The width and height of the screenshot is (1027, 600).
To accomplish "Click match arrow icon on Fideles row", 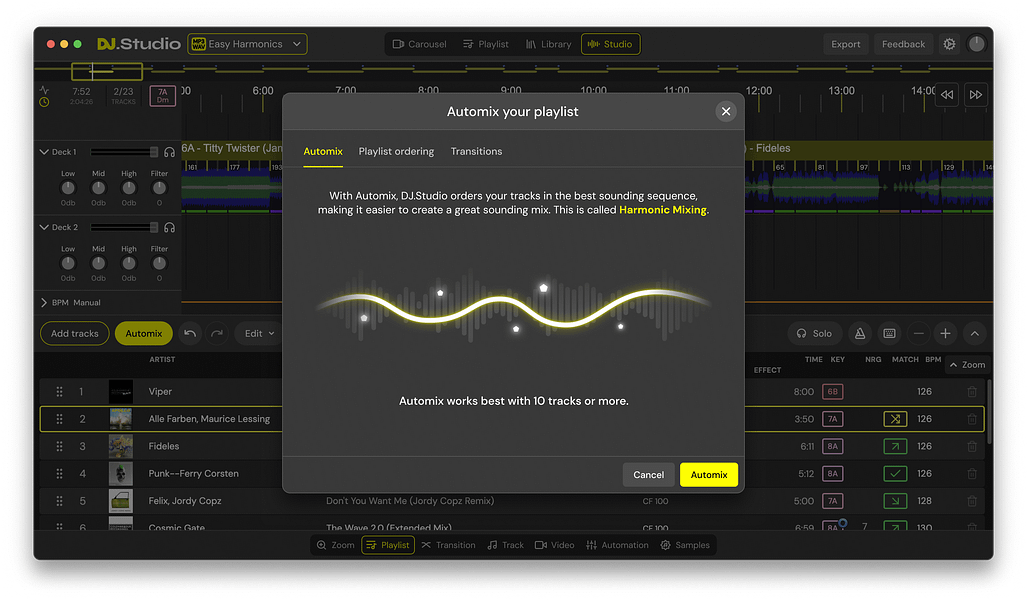I will coord(895,446).
